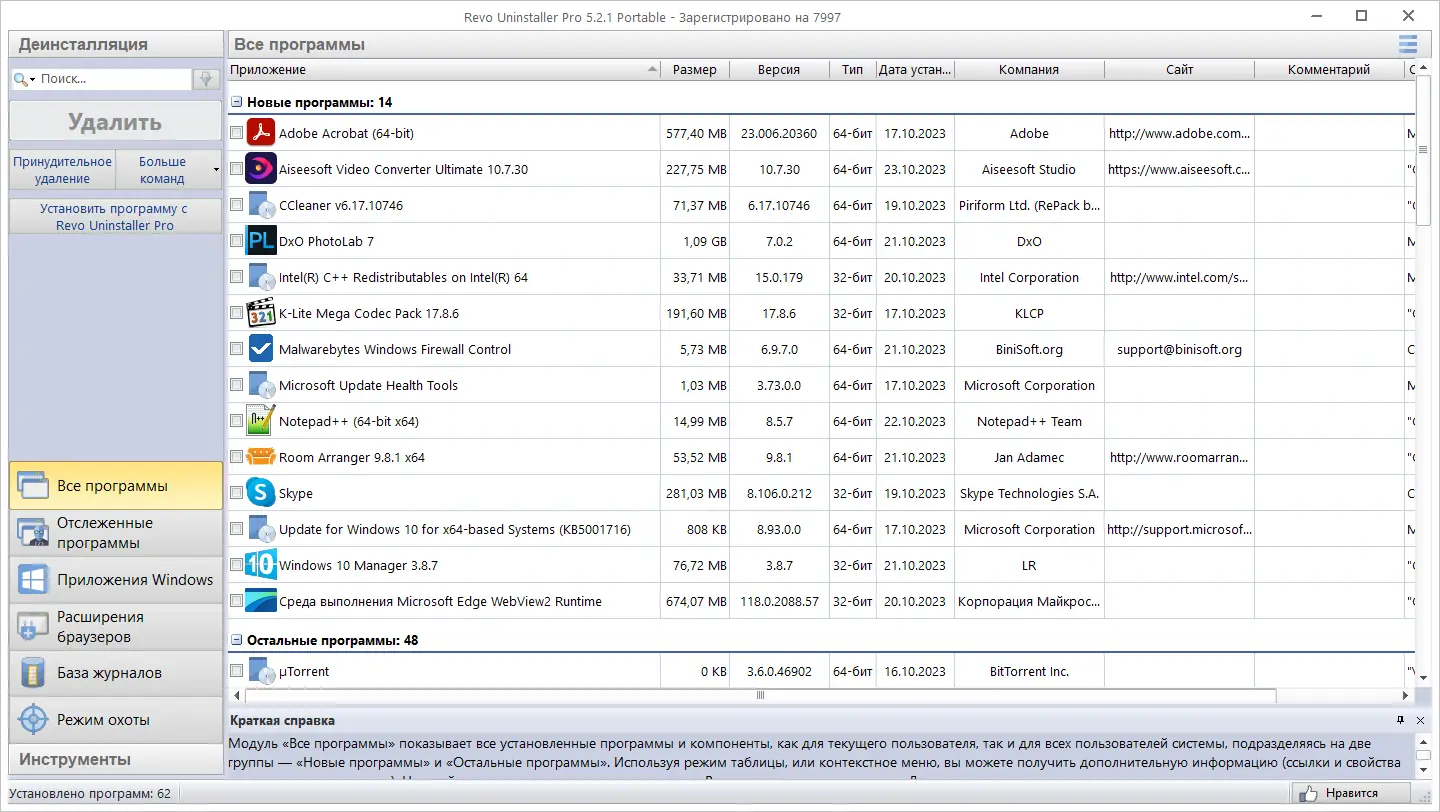This screenshot has height=812, width=1440.
Task: Click into the Поиск search field
Action: 114,79
